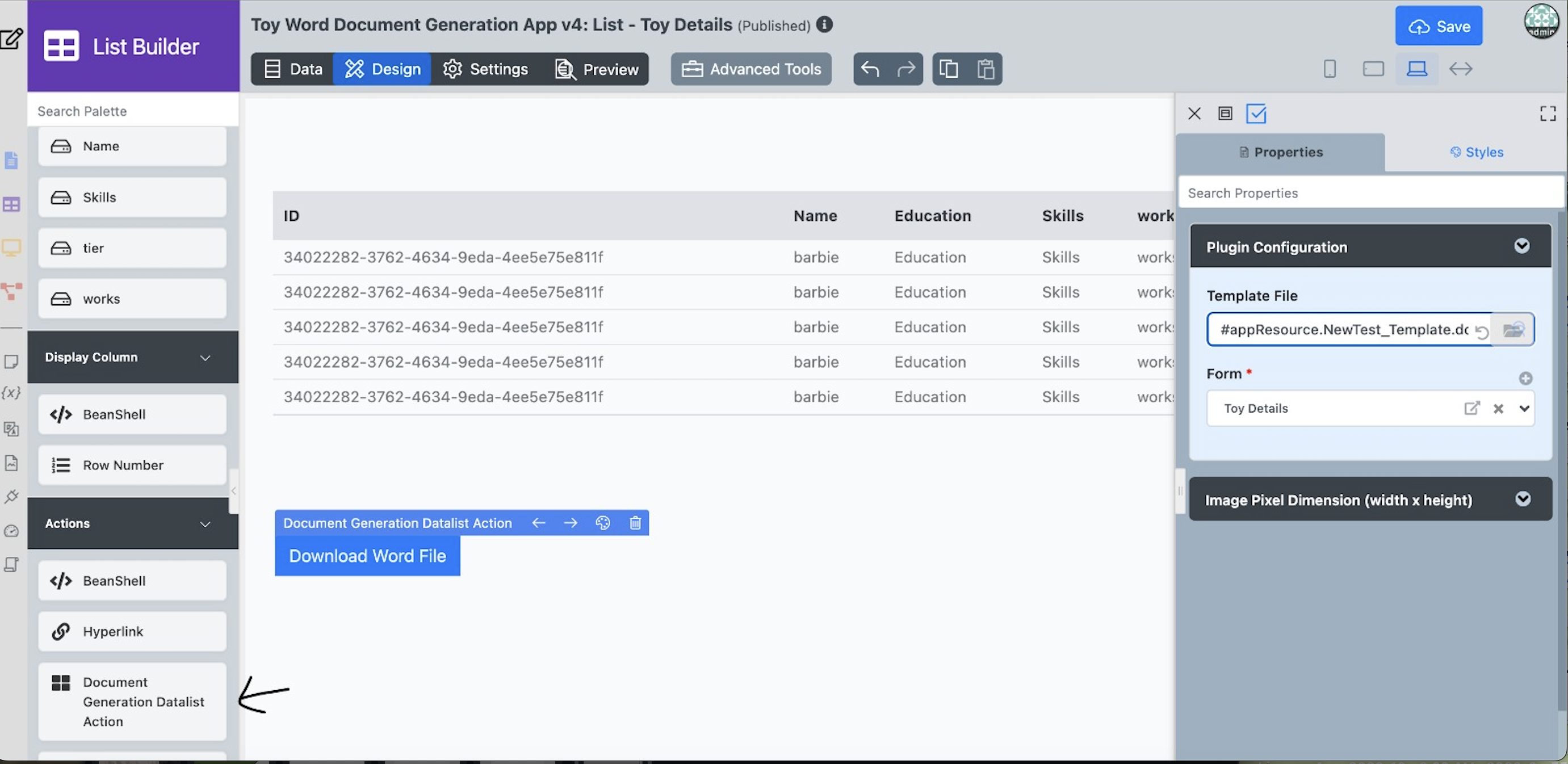Viewport: 1568px width, 764px height.
Task: Select tablet view preview icon
Action: tap(1373, 69)
